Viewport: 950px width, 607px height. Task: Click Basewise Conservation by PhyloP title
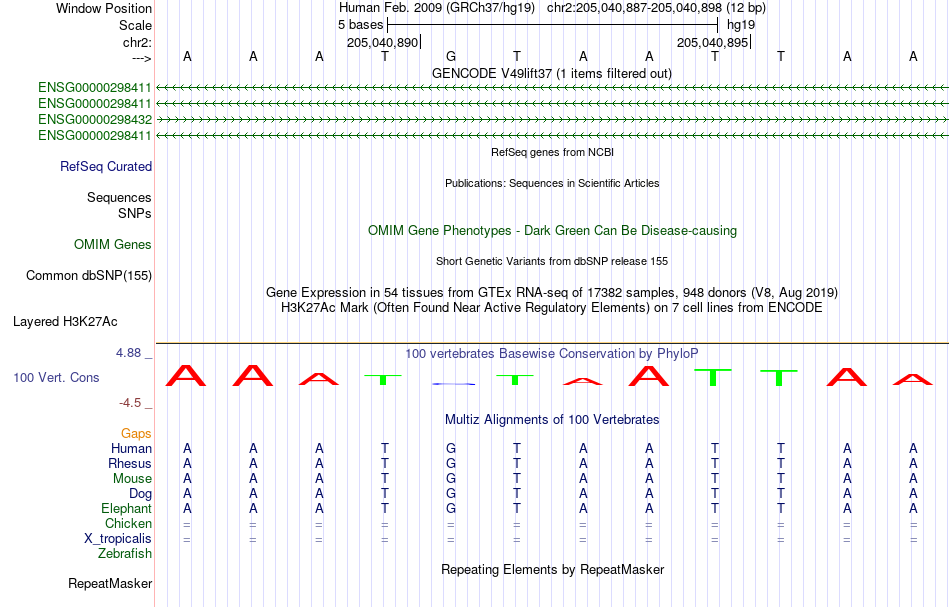(552, 353)
